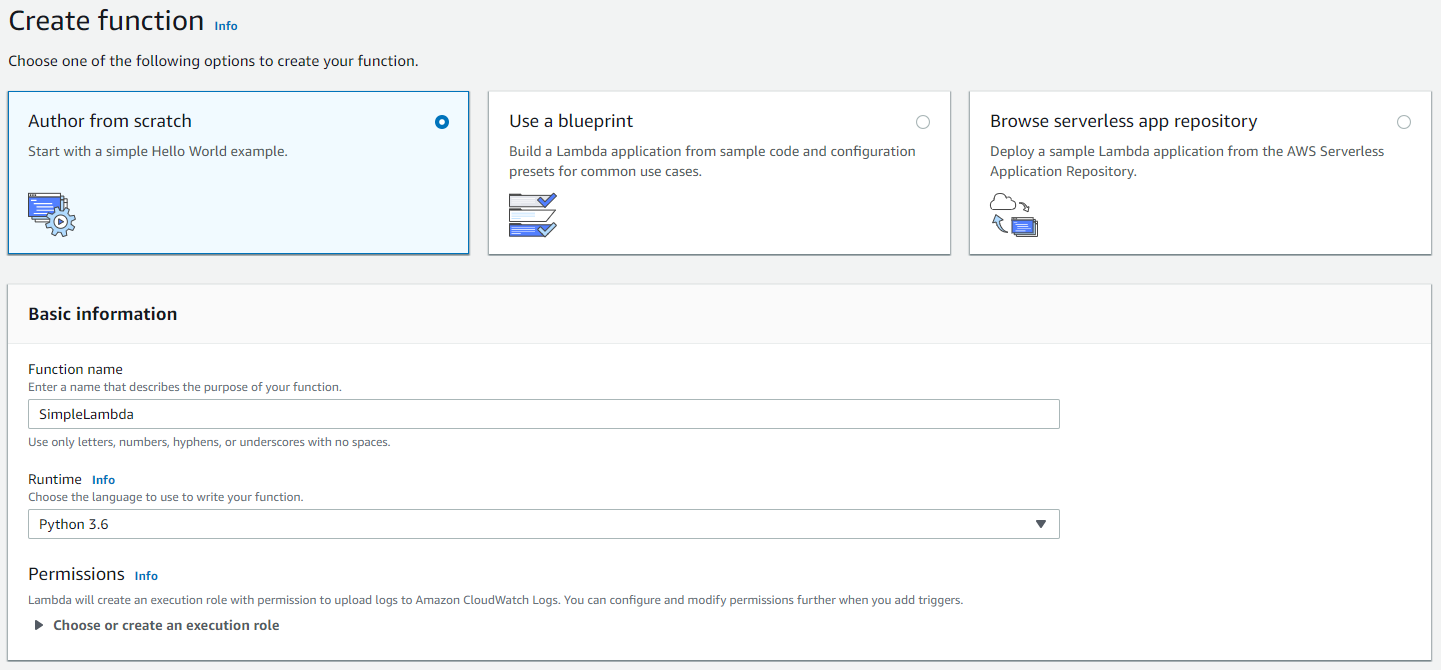Screen dimensions: 1441x670
Task: Open the Runtime dropdown showing Python 3.6
Action: [543, 524]
